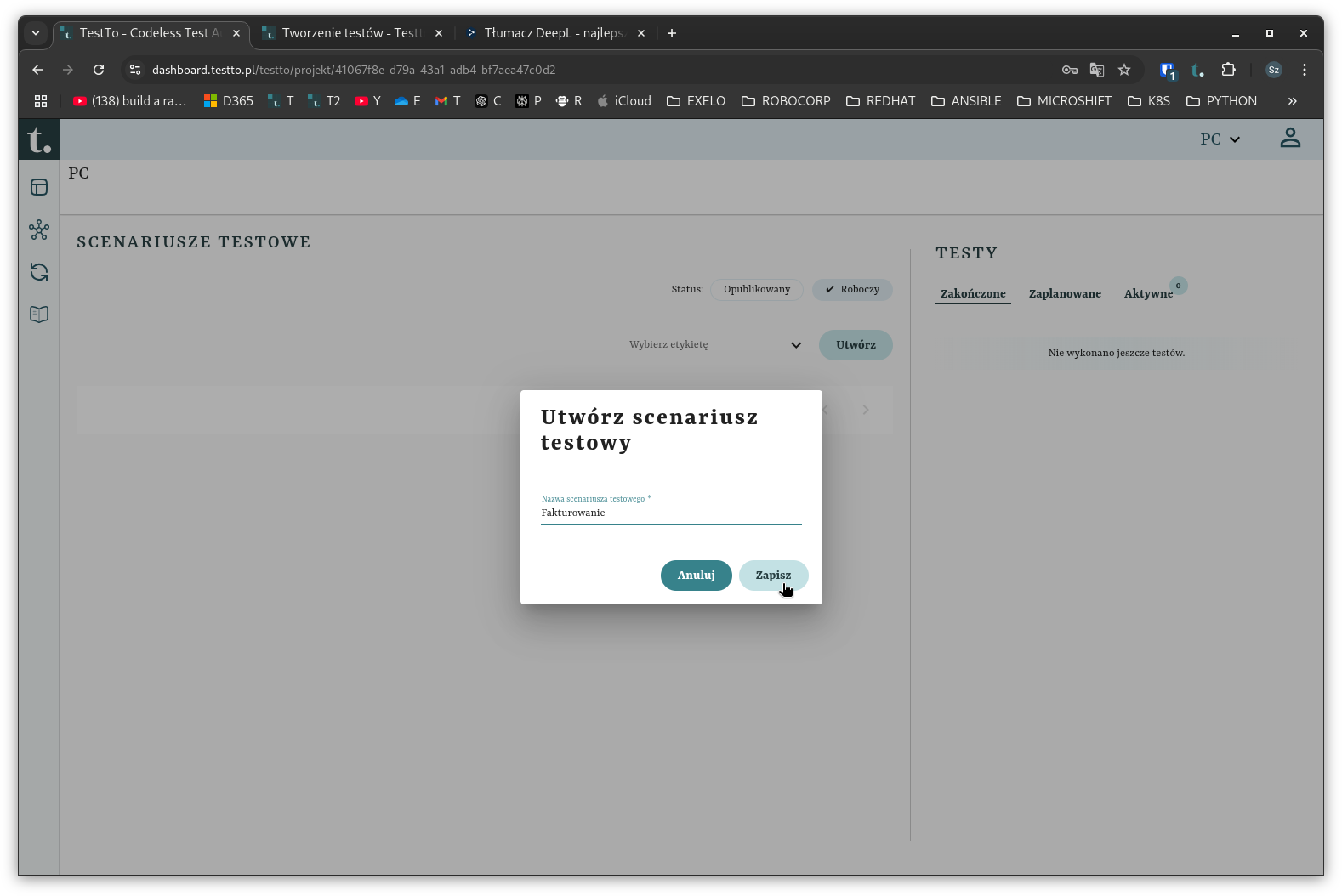Toggle the Opublikowany status filter

(x=756, y=290)
